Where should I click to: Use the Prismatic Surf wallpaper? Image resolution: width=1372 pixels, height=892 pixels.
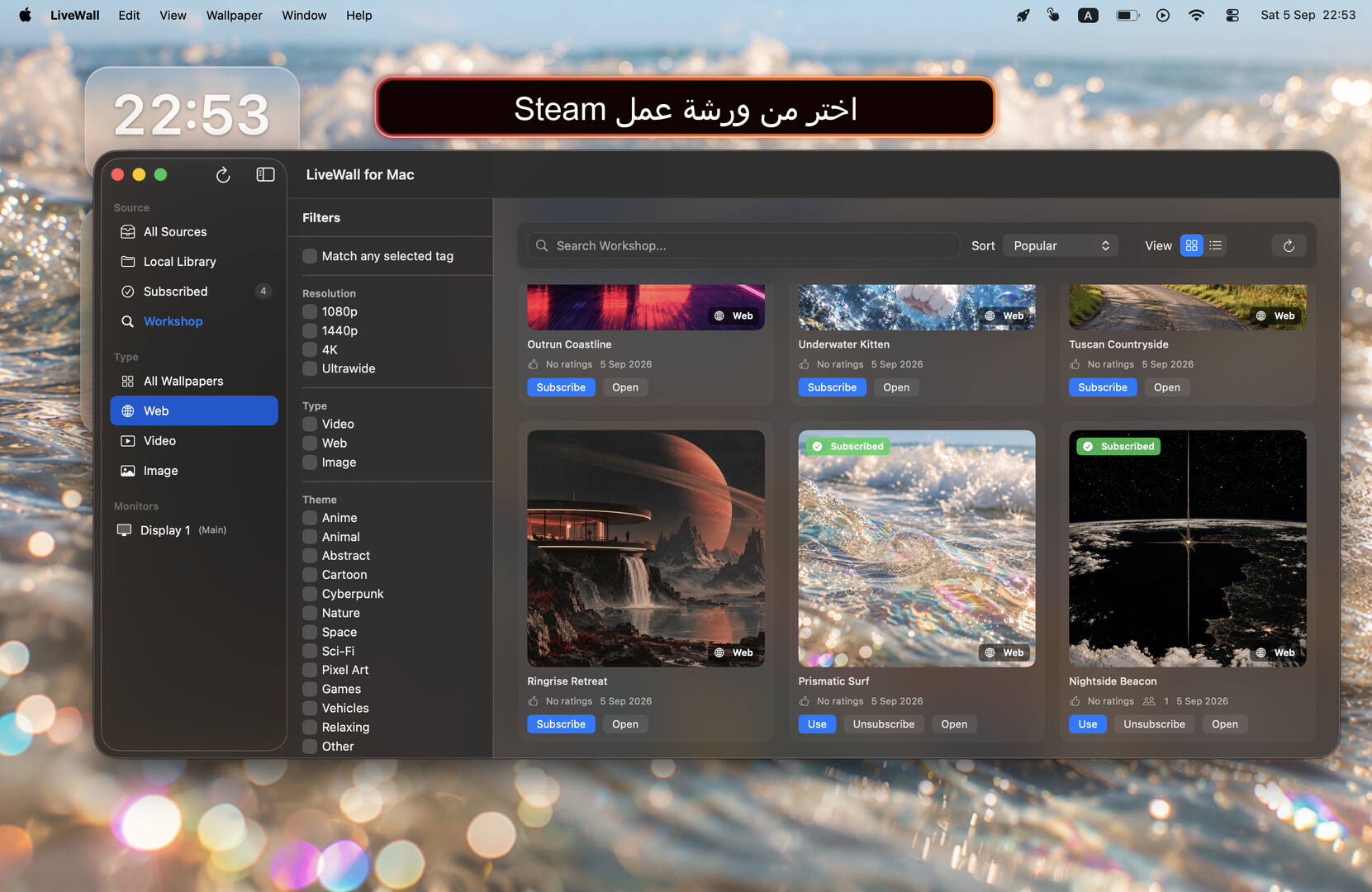(817, 724)
